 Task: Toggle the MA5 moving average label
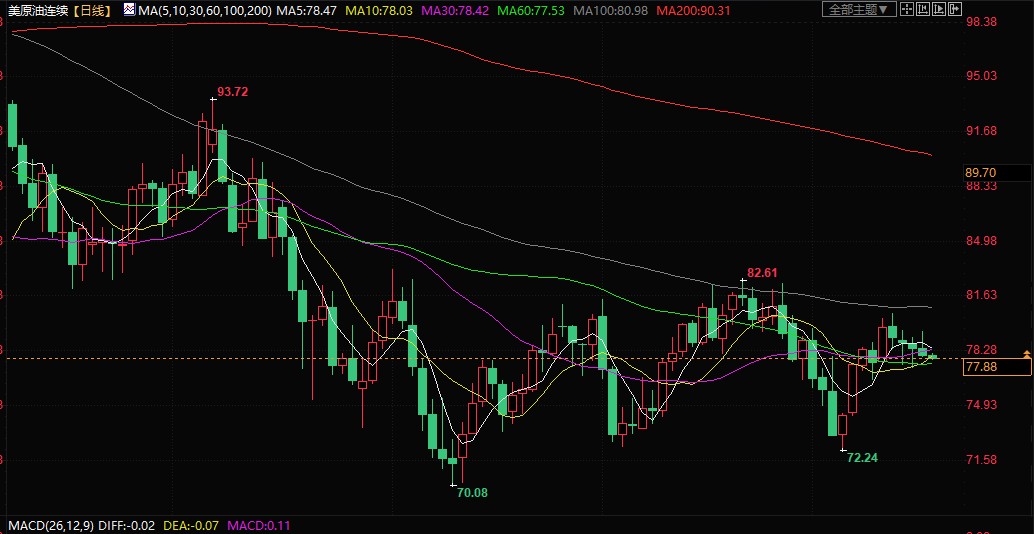point(304,10)
